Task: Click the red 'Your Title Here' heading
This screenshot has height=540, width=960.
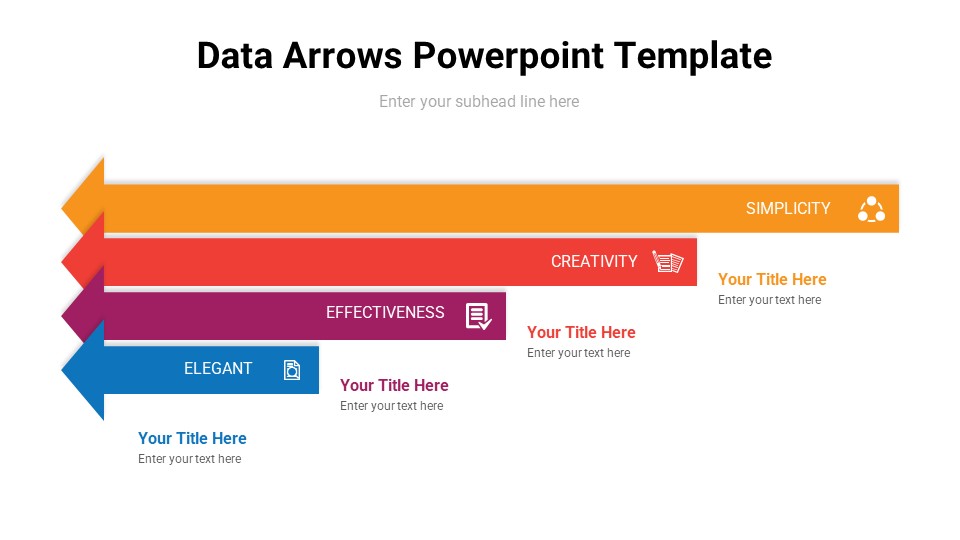Action: (x=581, y=332)
